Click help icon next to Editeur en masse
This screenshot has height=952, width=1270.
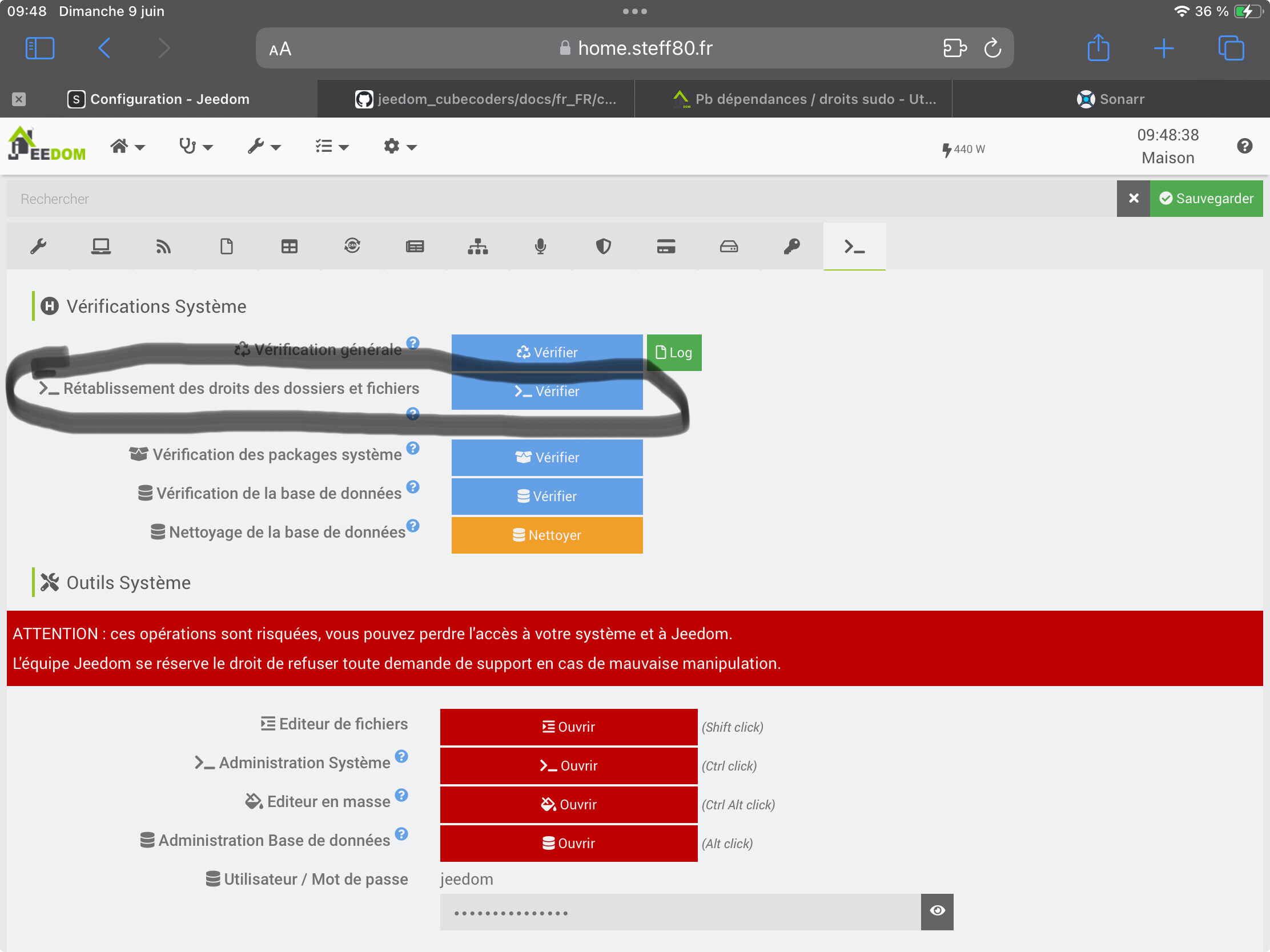(401, 795)
